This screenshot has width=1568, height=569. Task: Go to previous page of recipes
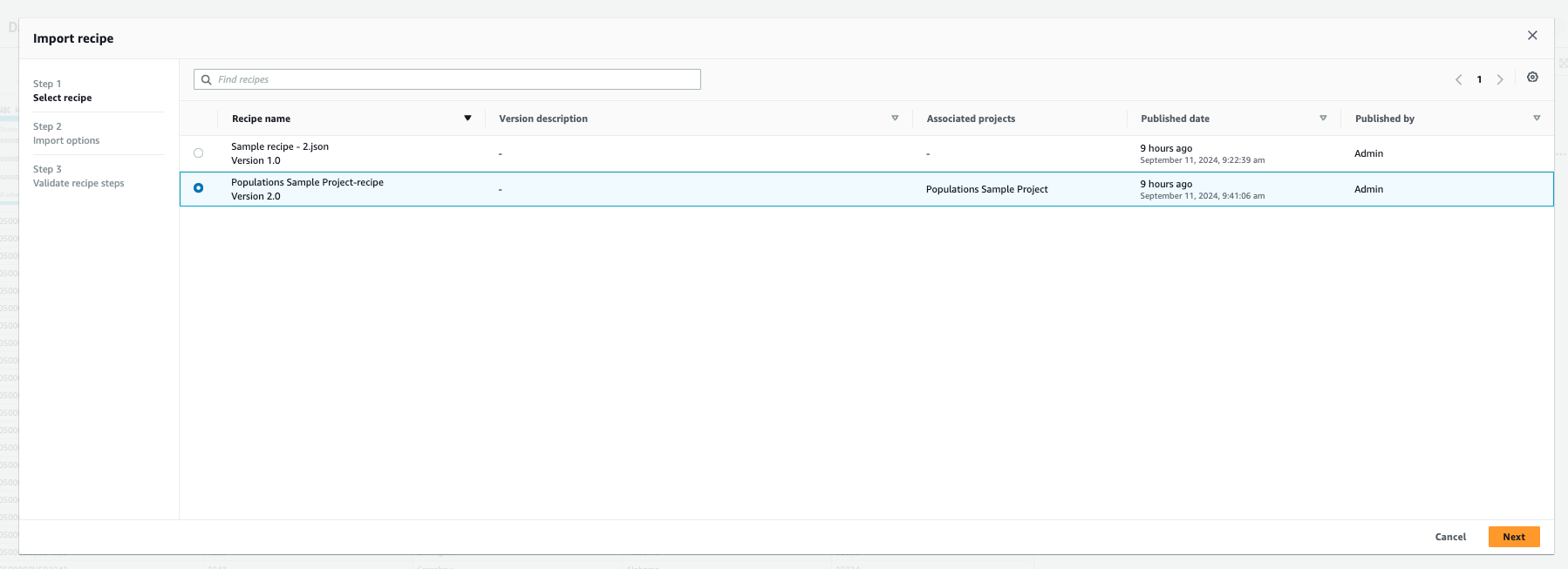(x=1458, y=79)
